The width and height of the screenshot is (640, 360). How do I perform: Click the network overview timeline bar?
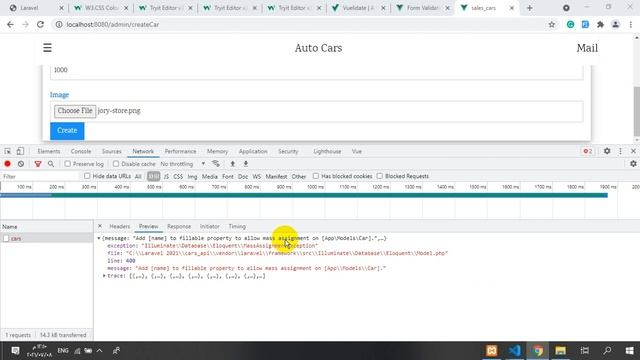(x=304, y=195)
